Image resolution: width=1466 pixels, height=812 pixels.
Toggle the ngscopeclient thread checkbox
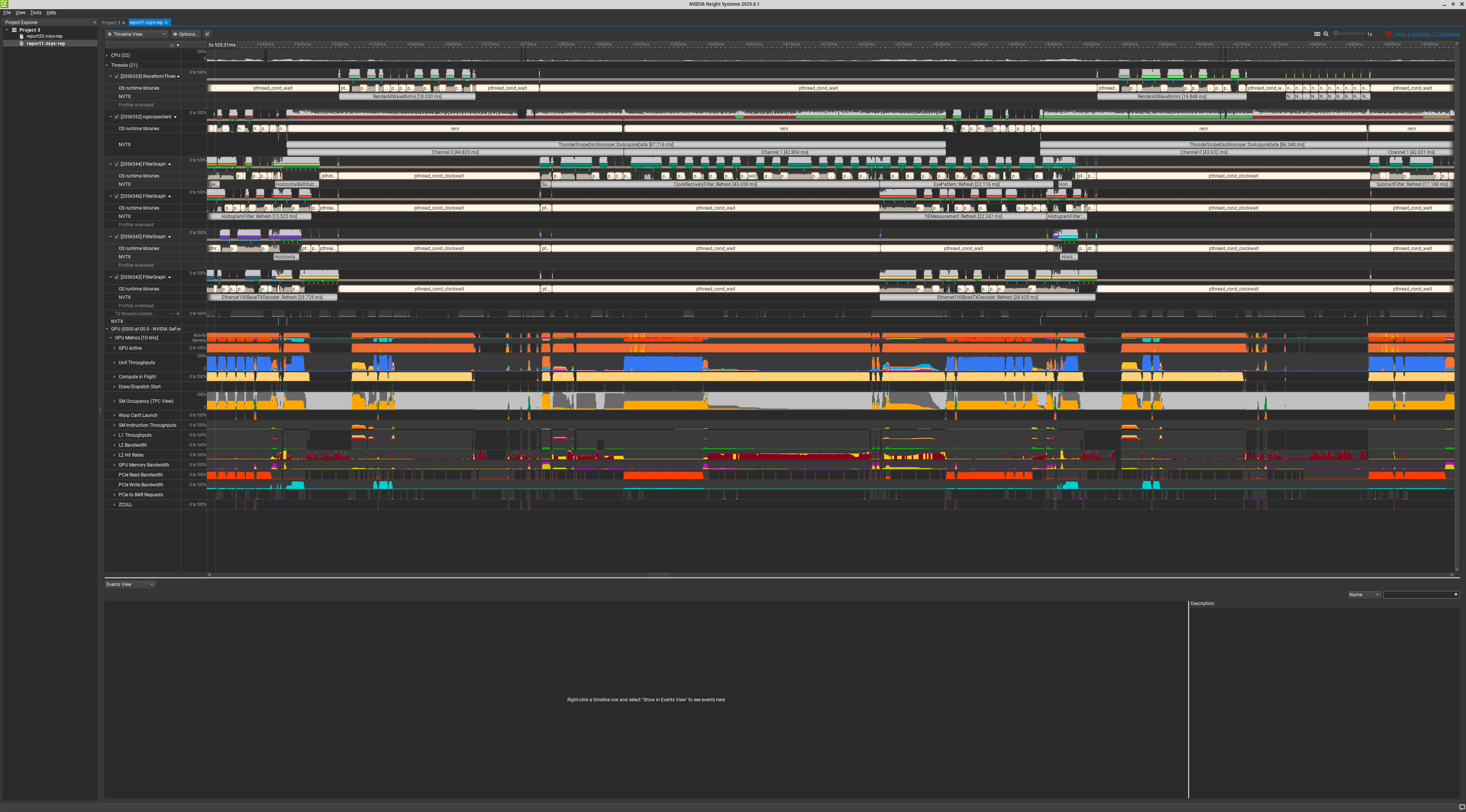pyautogui.click(x=117, y=117)
